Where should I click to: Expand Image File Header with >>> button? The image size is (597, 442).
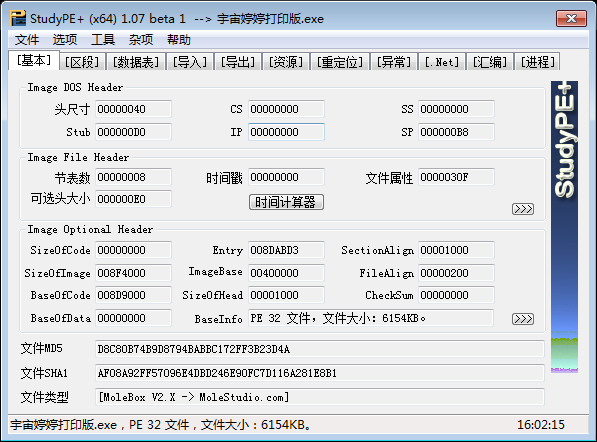coord(523,209)
